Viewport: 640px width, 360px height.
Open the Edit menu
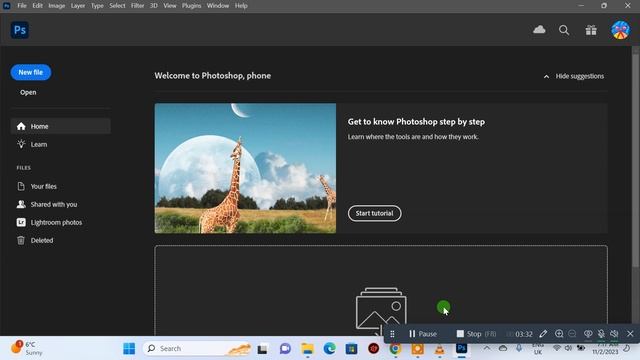pyautogui.click(x=38, y=6)
